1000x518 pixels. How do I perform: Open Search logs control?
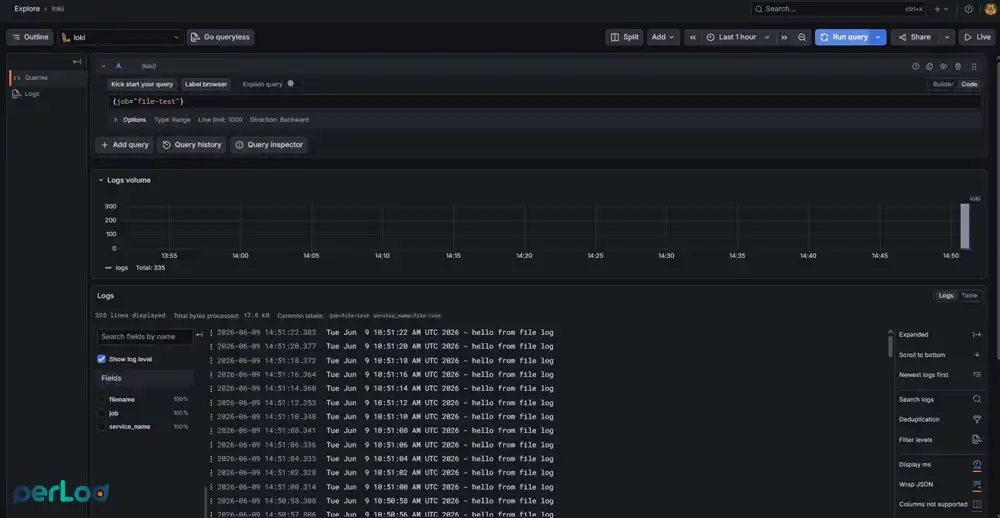(941, 399)
